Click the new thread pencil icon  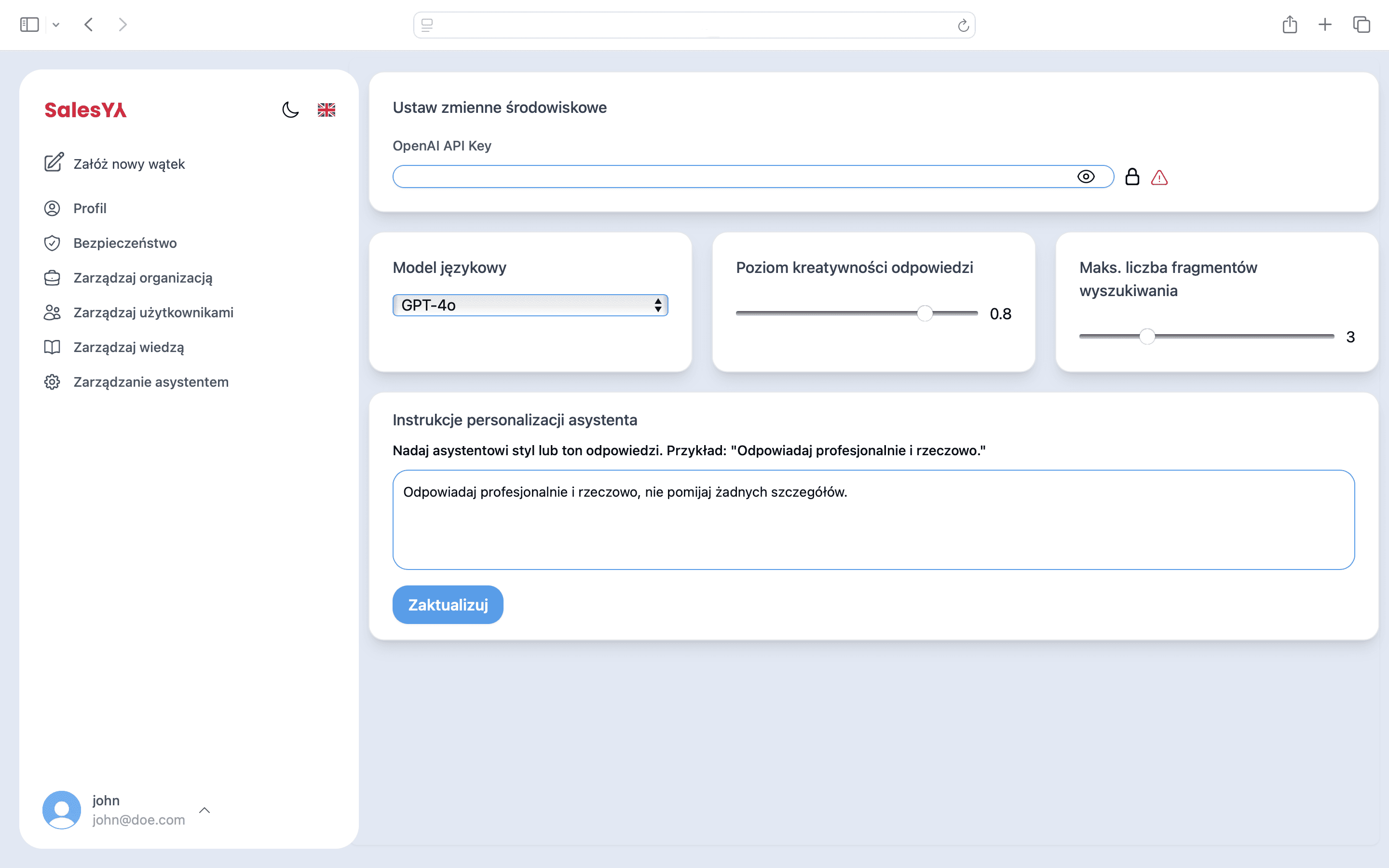pos(54,163)
